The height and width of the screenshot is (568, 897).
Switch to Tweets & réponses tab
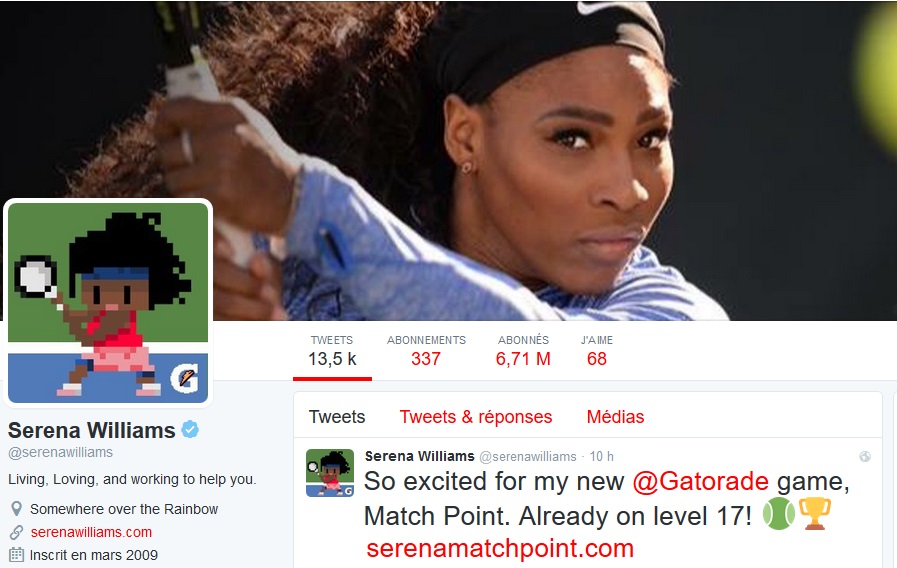click(476, 416)
